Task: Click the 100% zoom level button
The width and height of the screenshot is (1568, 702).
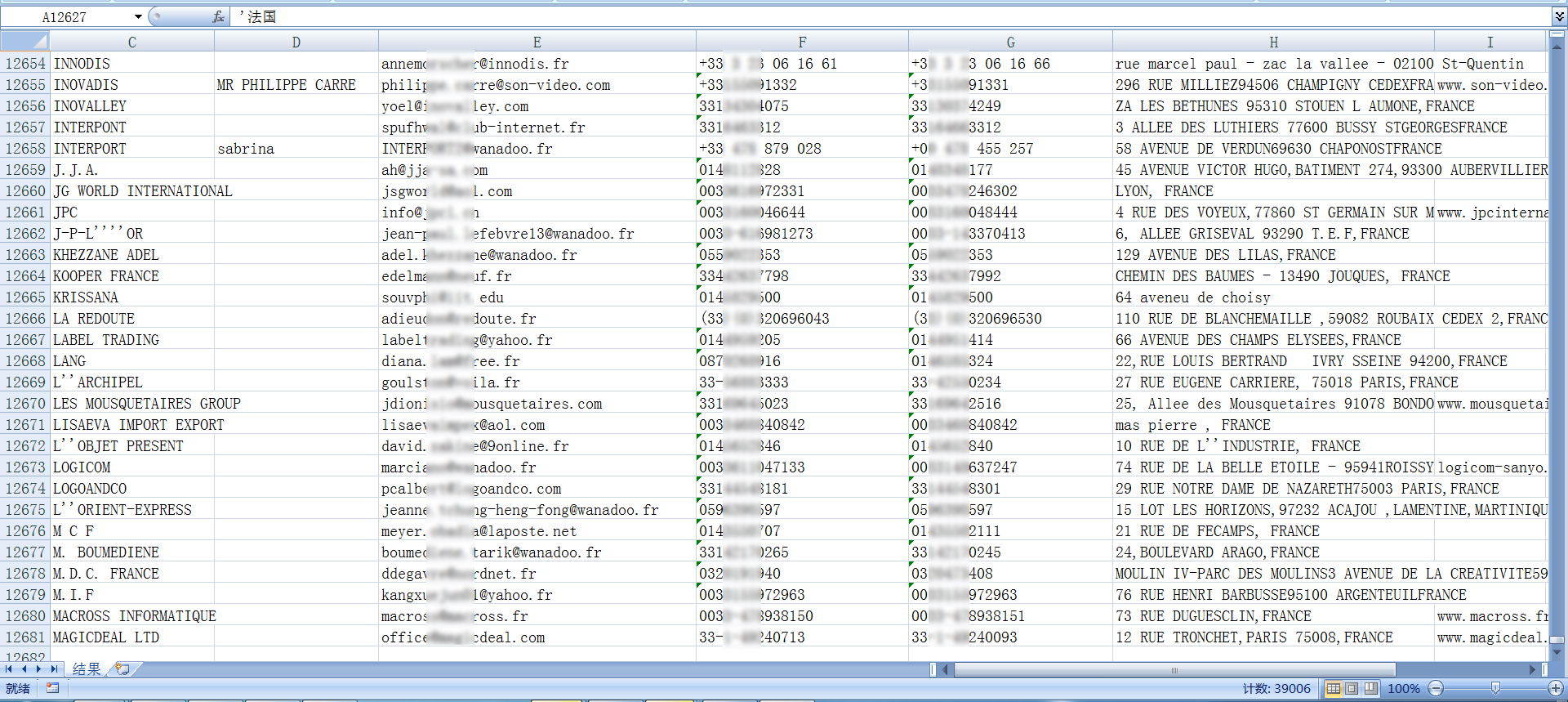Action: pos(1403,688)
